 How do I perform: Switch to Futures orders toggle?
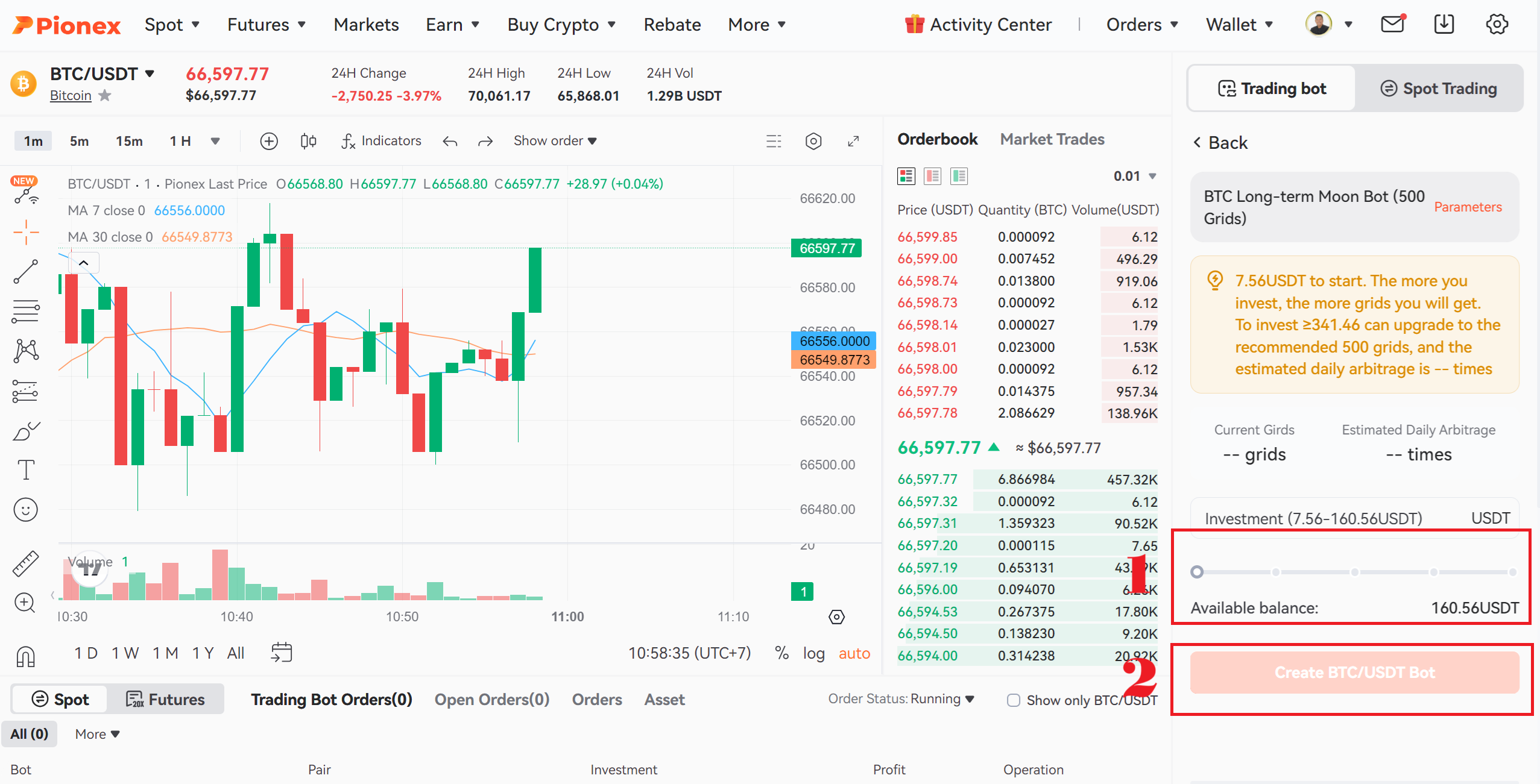165,699
